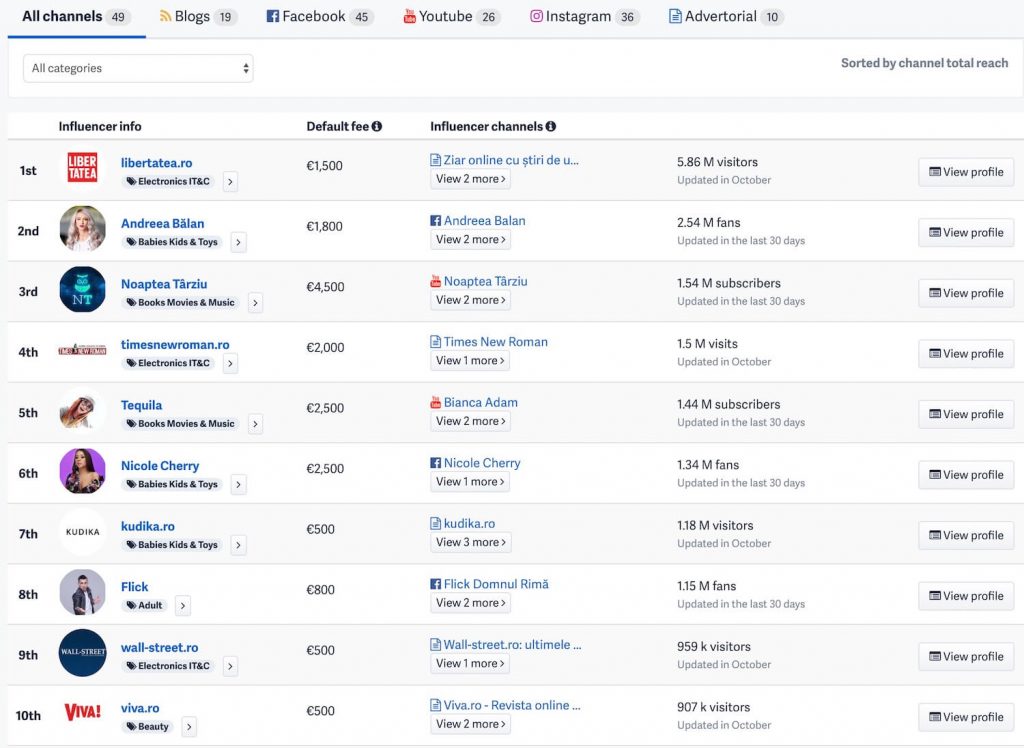Click the VIVA! logo icon
1024x748 pixels.
point(82,713)
